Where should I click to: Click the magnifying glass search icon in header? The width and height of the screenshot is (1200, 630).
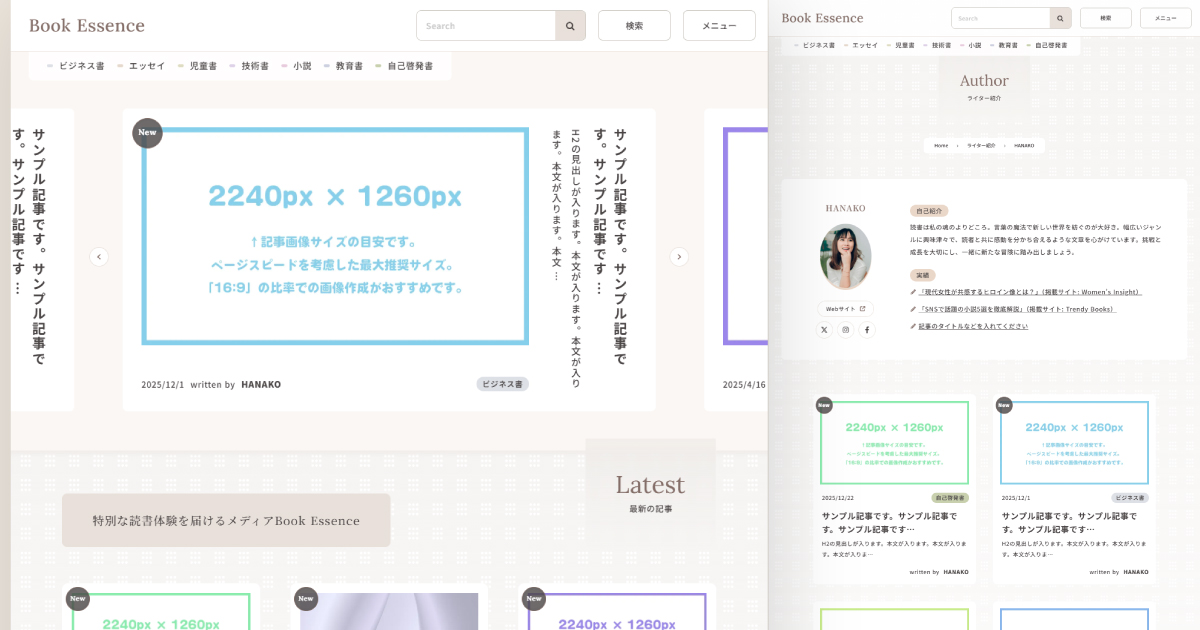570,25
